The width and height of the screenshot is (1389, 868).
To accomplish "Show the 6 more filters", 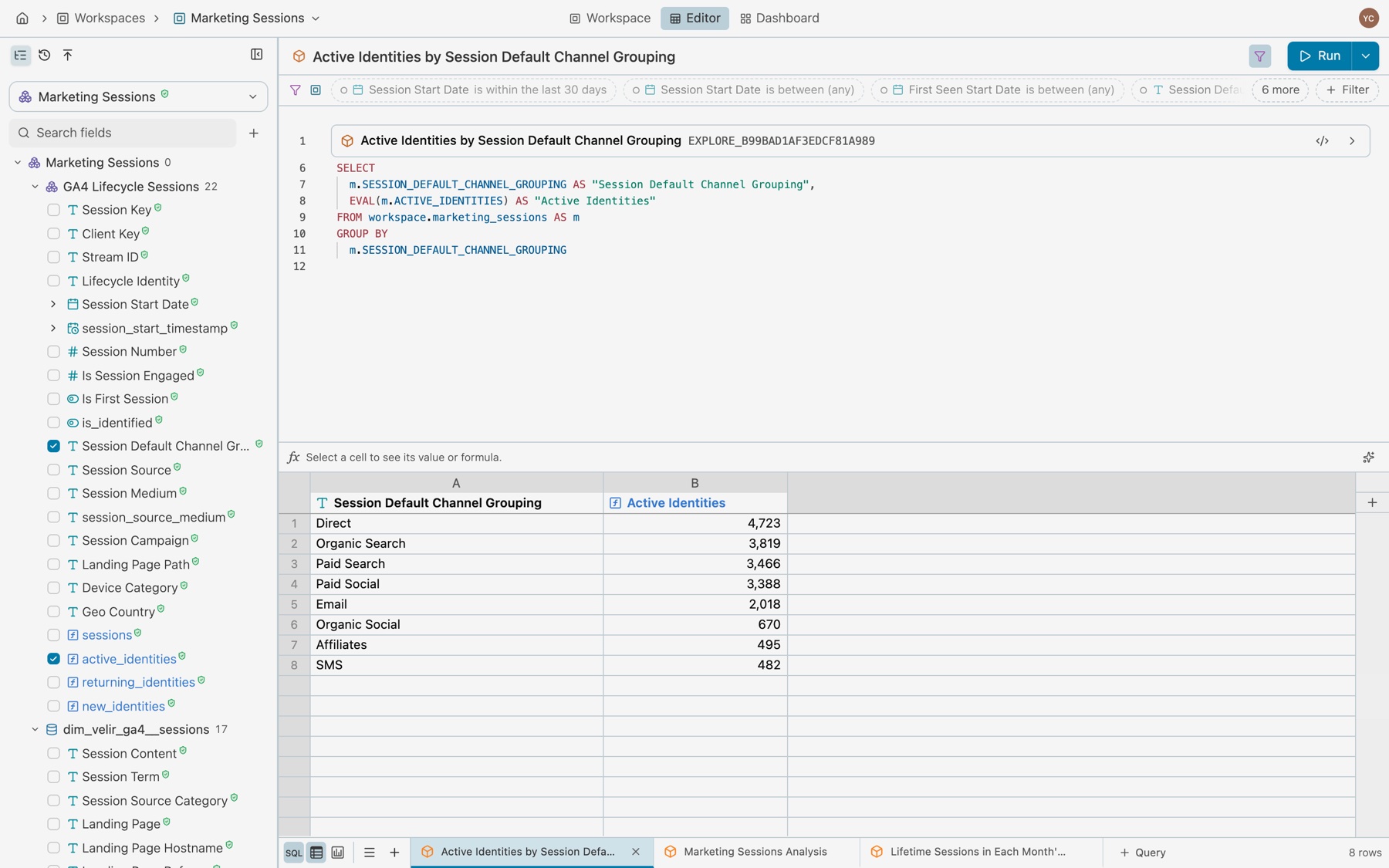I will pyautogui.click(x=1280, y=90).
